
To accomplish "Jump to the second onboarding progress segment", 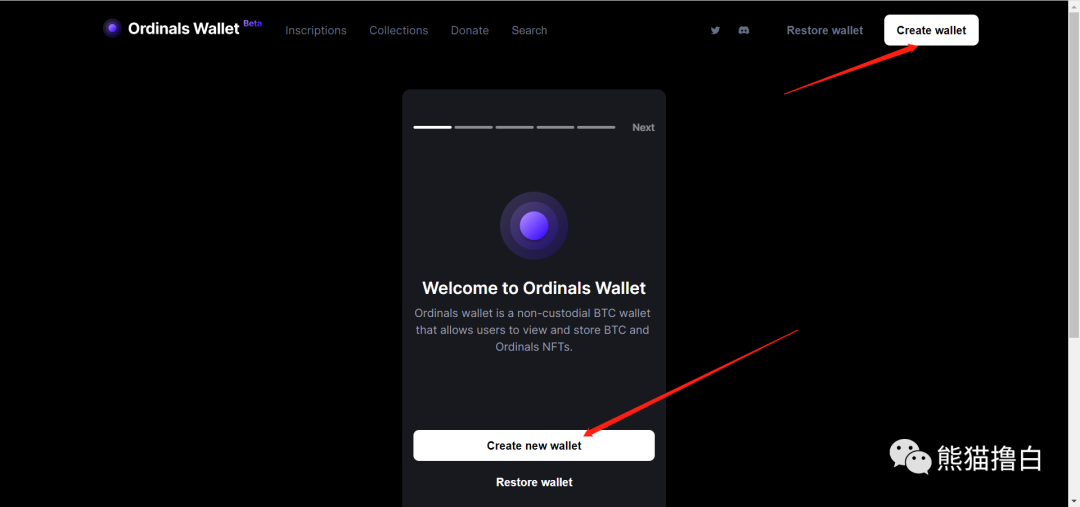I will pos(474,127).
